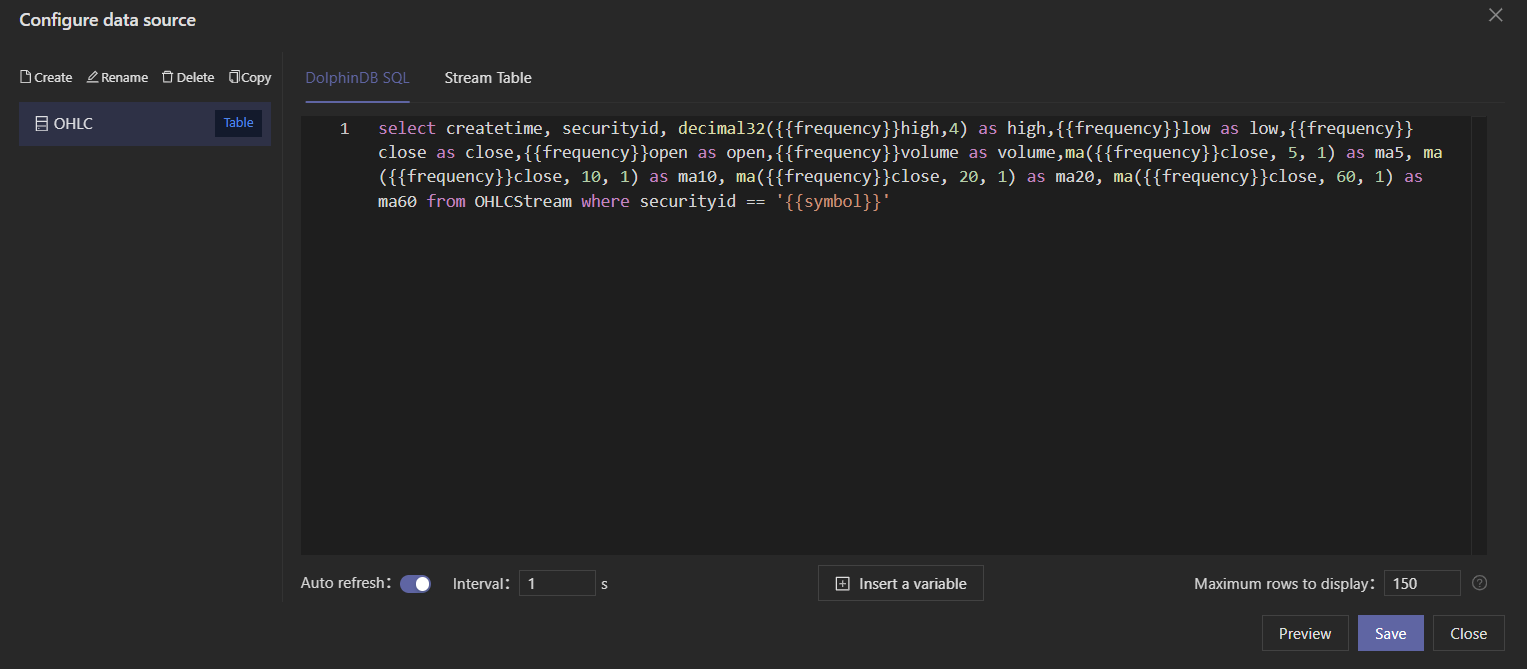Screen dimensions: 1527x669
Task: Click line number 1 in editor gutter
Action: (x=344, y=129)
